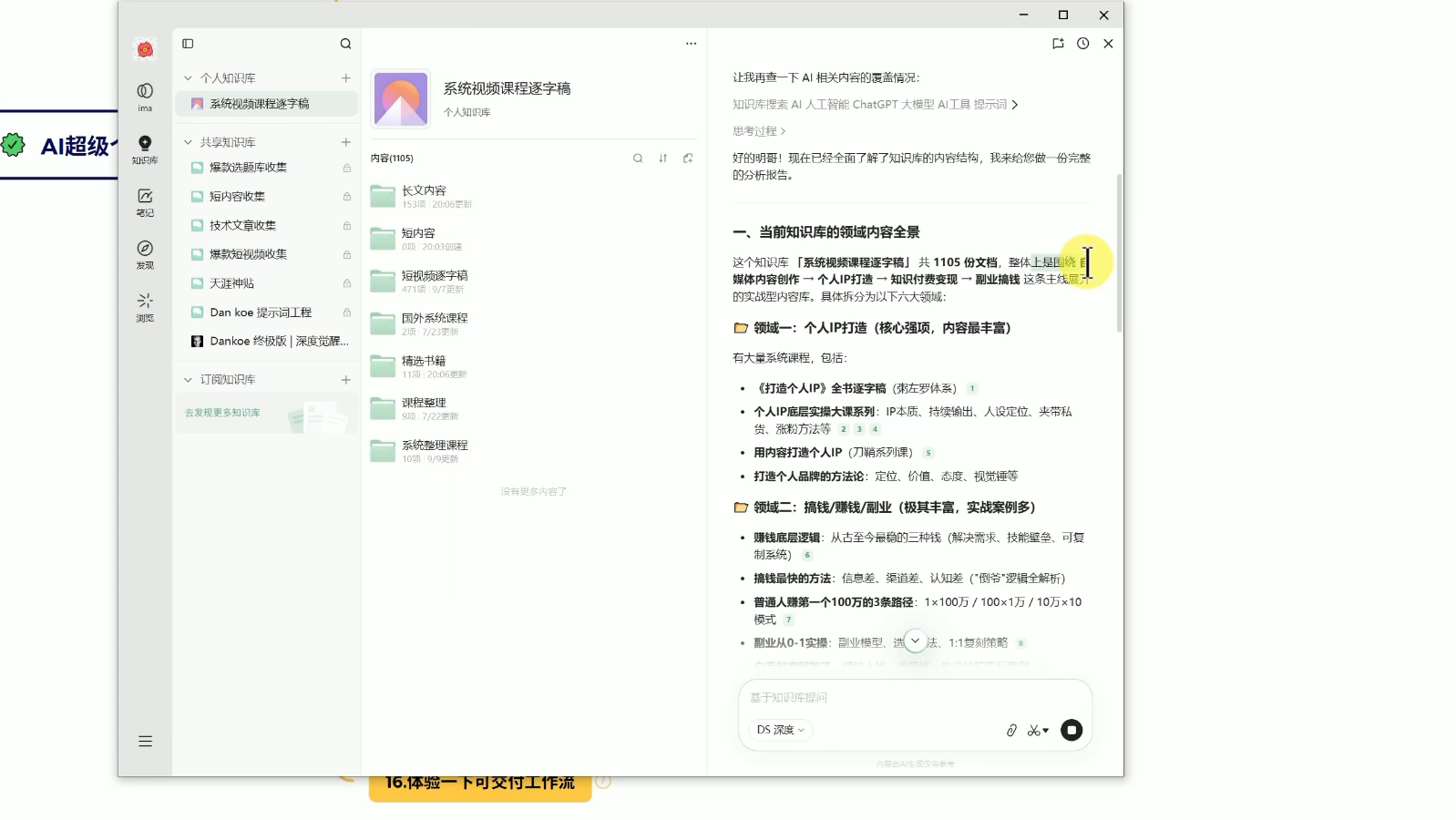Open the 长文内容 folder
1456x820 pixels.
click(533, 196)
